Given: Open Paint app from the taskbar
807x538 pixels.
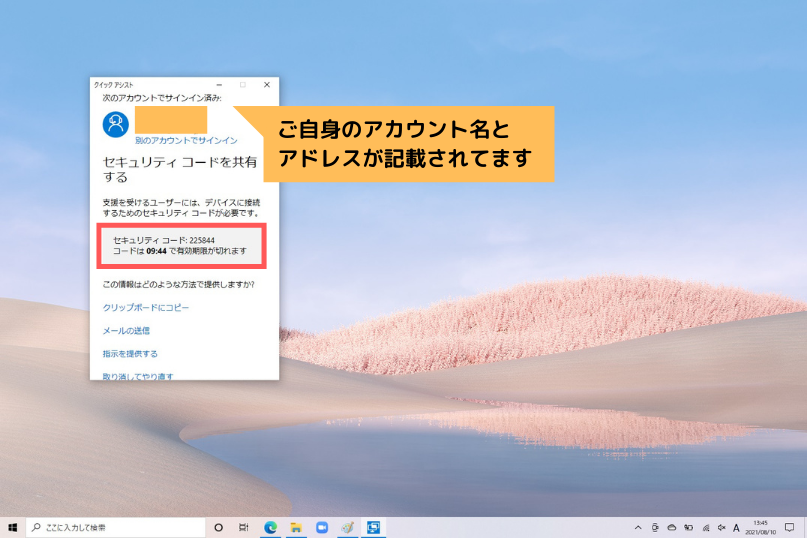Looking at the screenshot, I should coord(347,527).
